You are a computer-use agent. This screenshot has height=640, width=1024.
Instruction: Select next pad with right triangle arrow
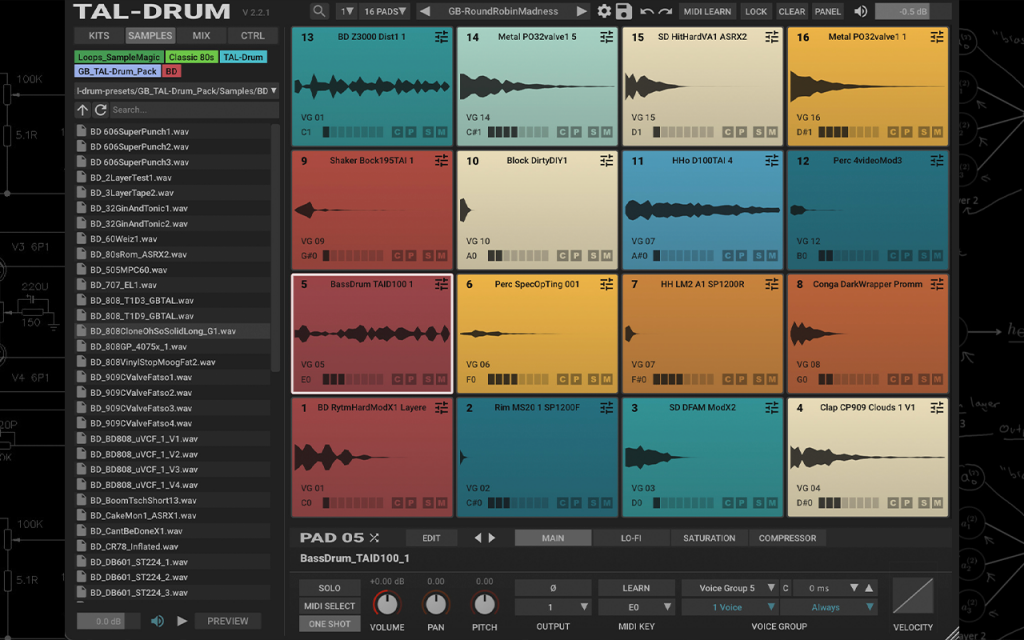tap(492, 537)
